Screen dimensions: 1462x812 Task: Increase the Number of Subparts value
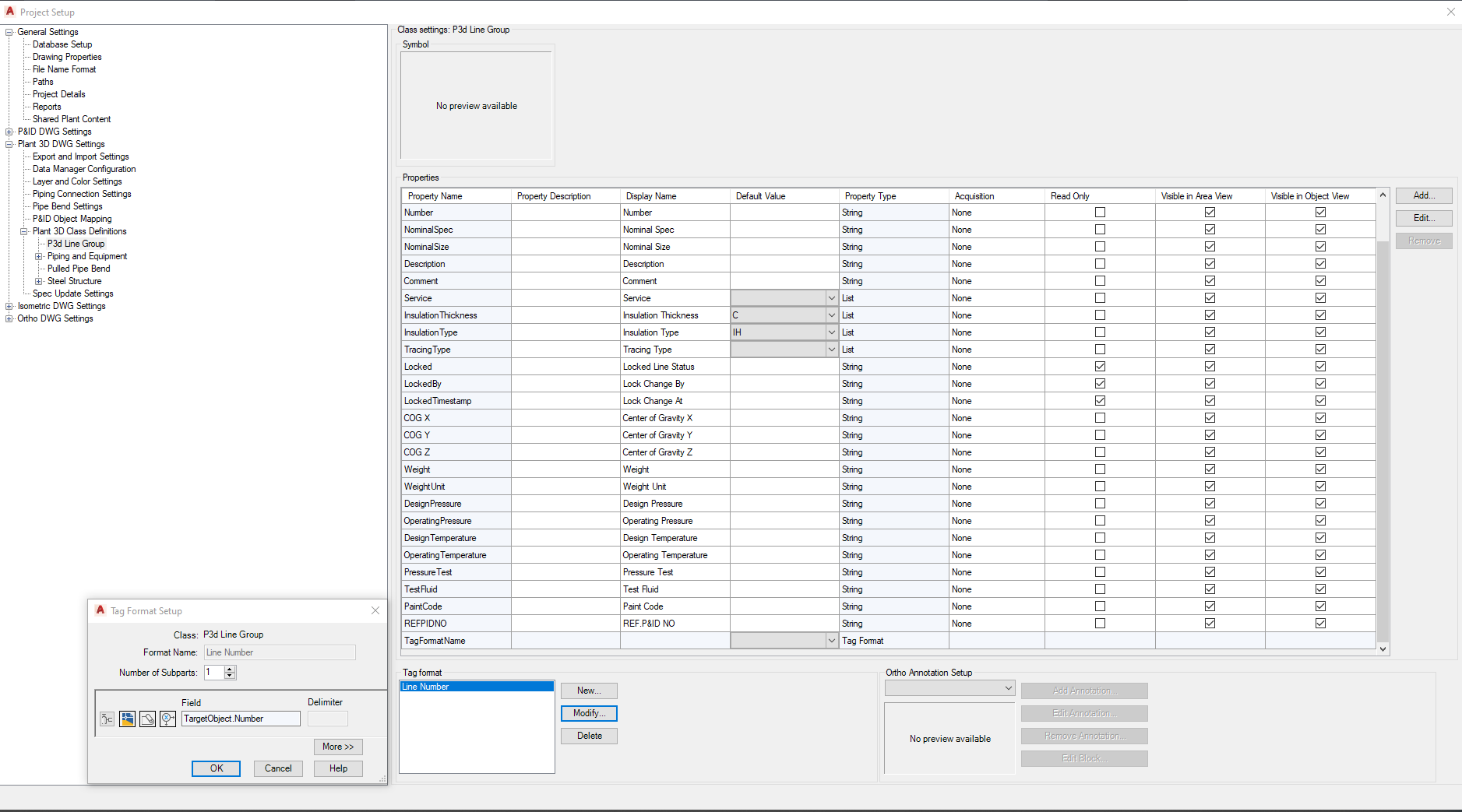click(x=230, y=669)
